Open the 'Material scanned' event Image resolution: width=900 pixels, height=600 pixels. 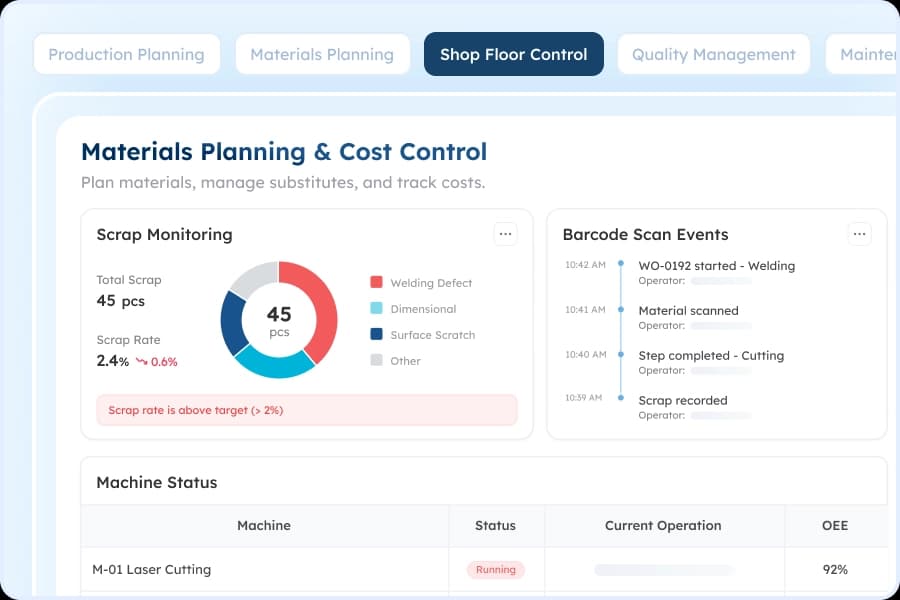click(x=688, y=311)
